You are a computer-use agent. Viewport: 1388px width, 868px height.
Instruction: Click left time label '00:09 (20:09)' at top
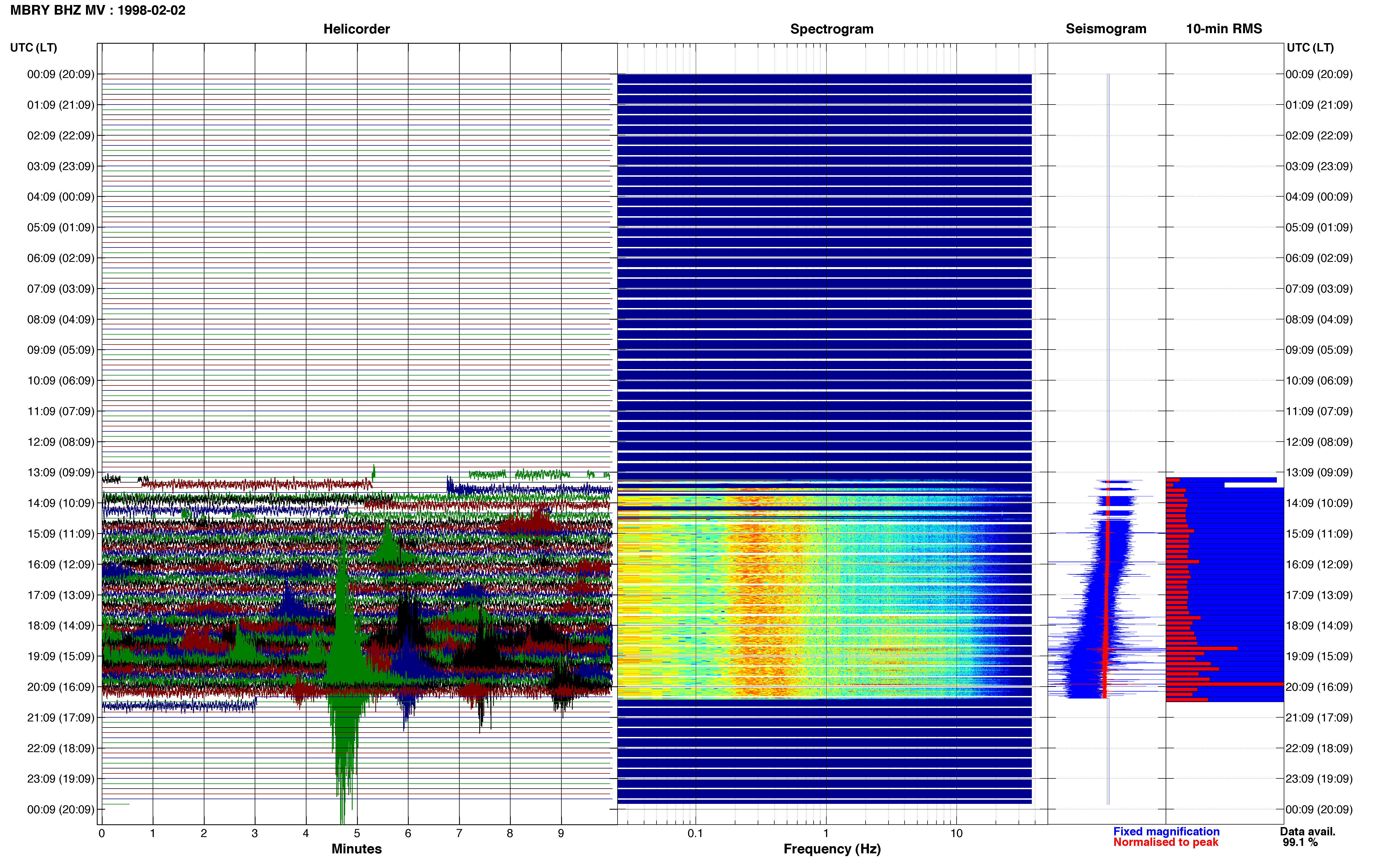coord(61,74)
